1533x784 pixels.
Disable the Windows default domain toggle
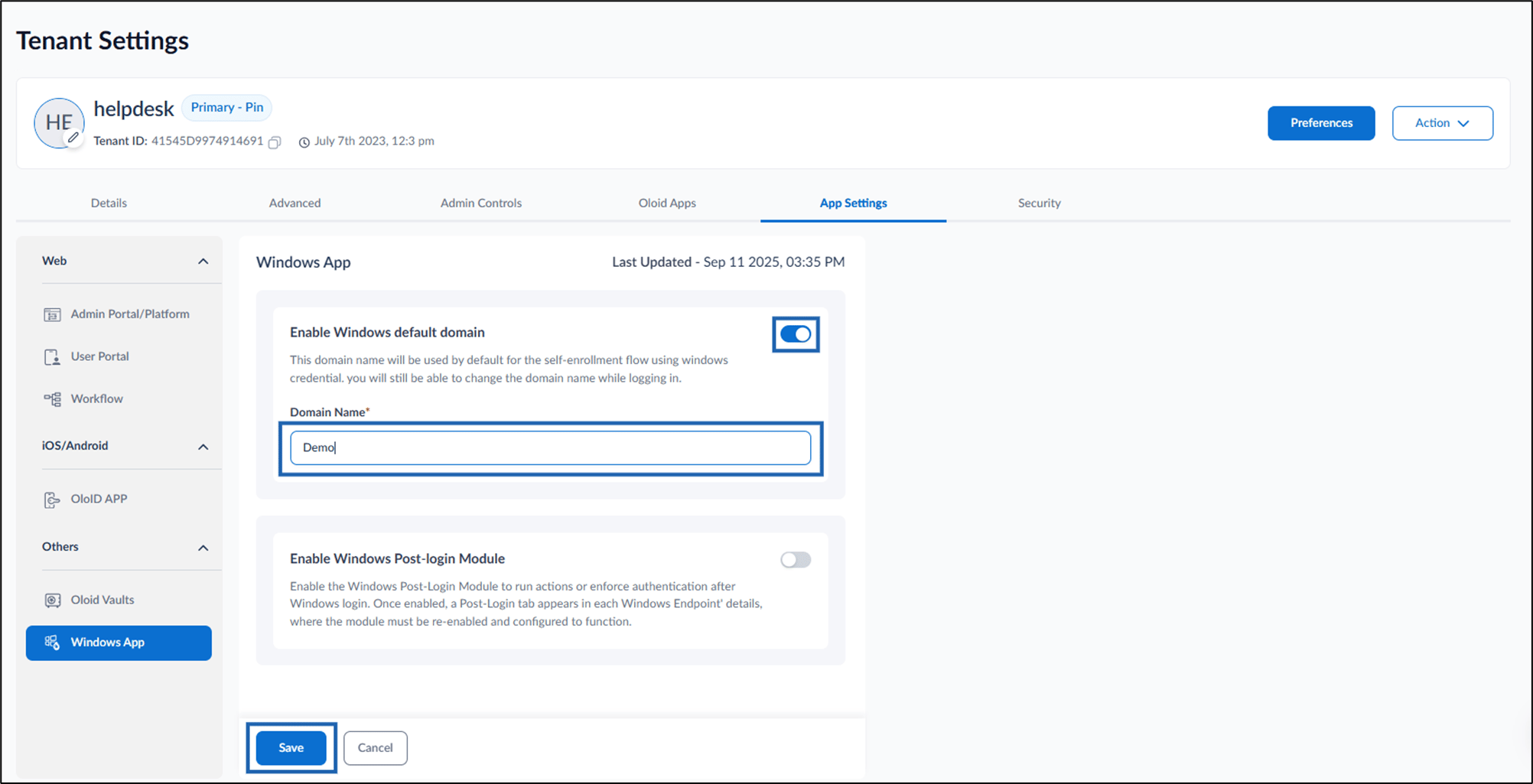[x=796, y=334]
